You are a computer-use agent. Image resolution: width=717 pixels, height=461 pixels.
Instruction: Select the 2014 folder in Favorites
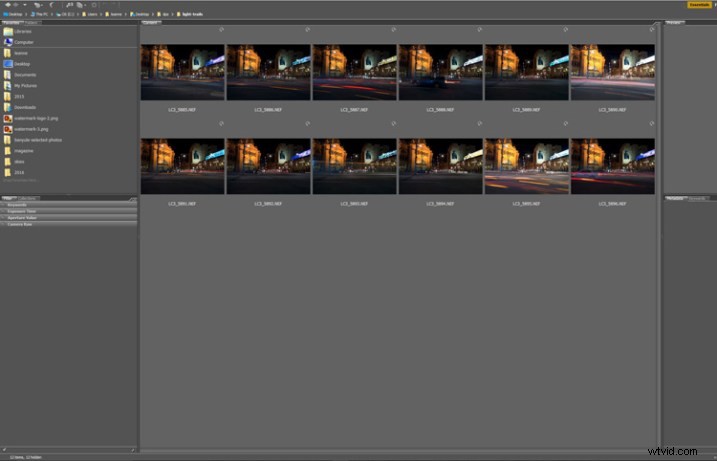[14, 172]
